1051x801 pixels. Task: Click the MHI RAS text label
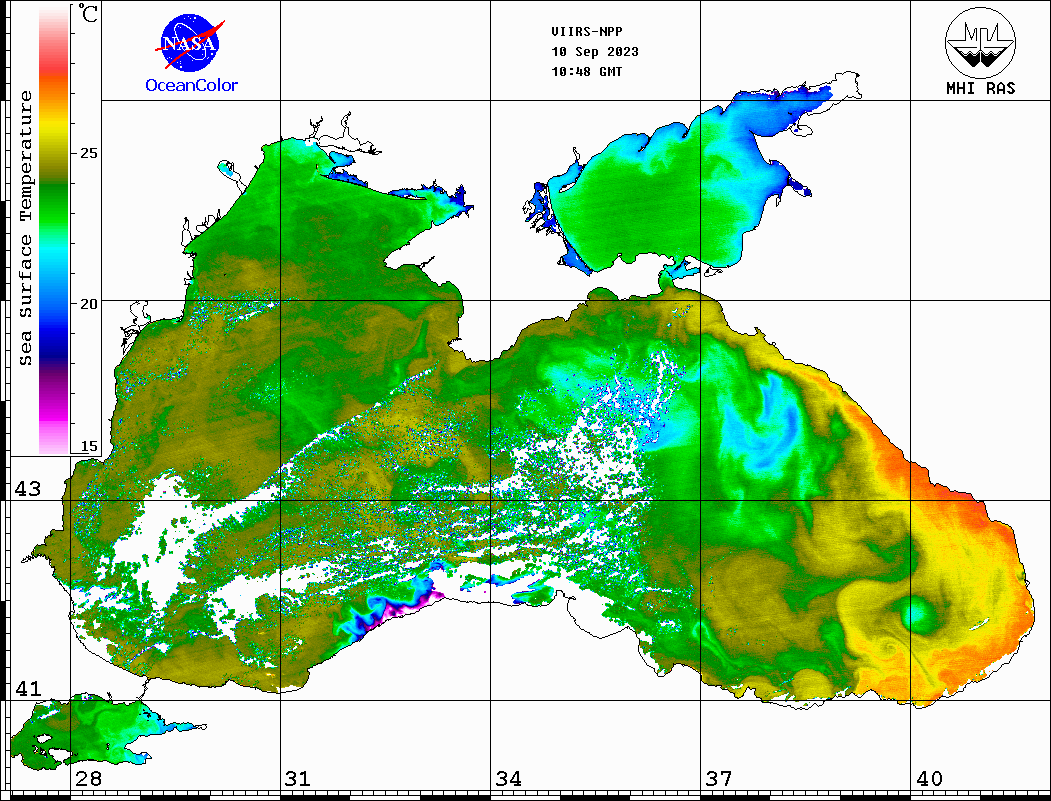tap(981, 88)
